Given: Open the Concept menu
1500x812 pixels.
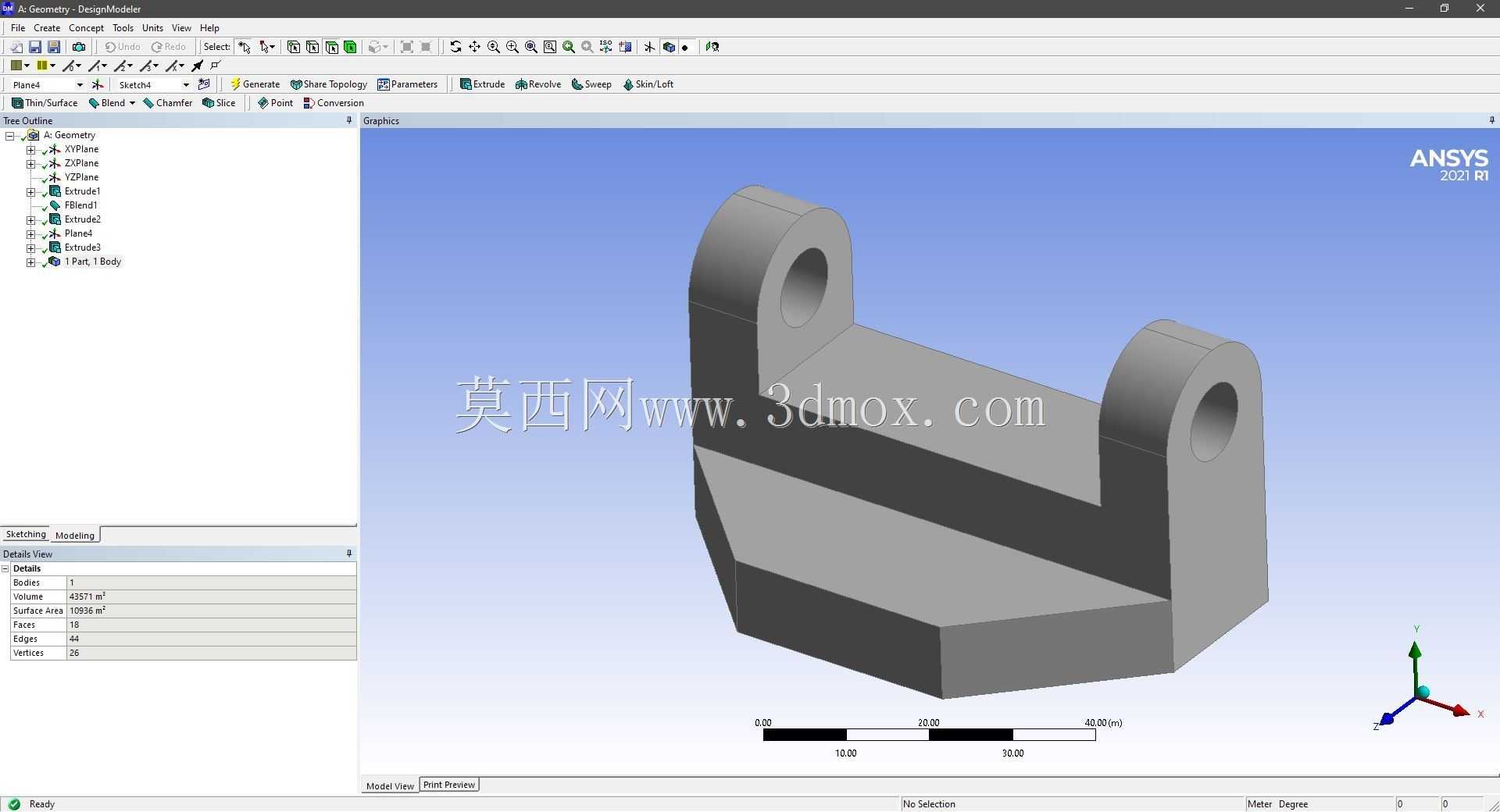Looking at the screenshot, I should point(86,27).
